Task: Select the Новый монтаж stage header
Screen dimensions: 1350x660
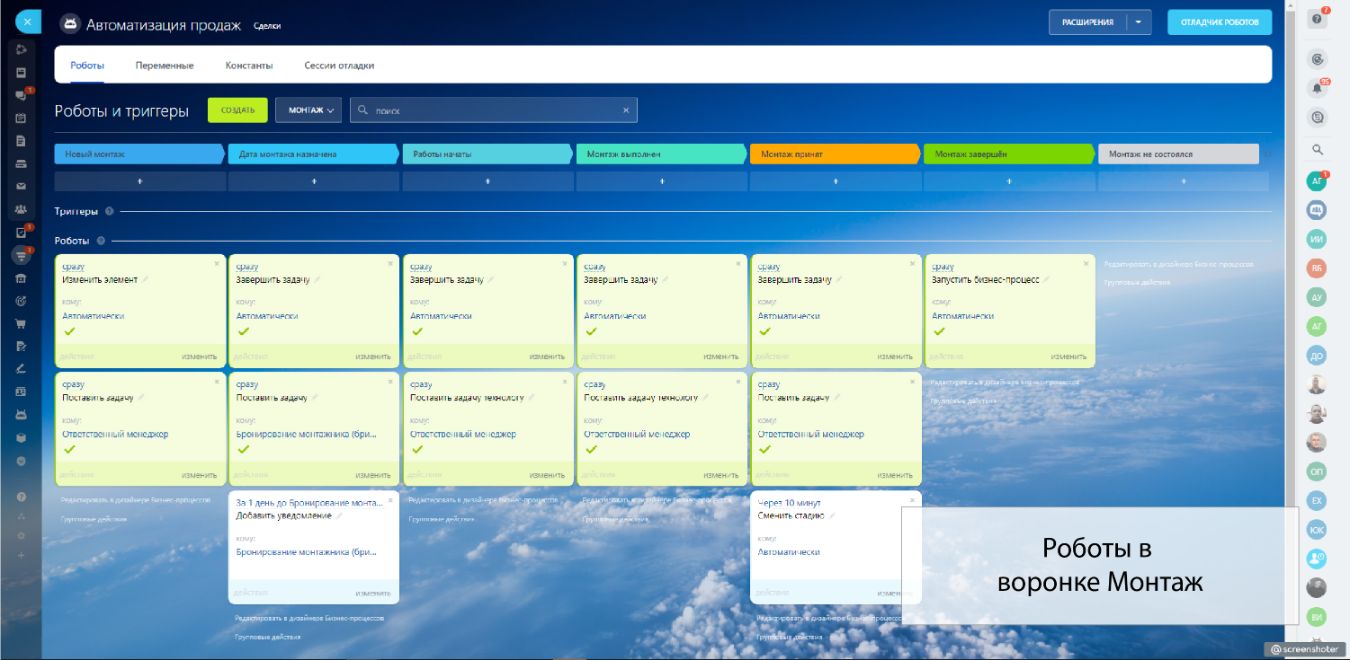Action: click(x=140, y=154)
